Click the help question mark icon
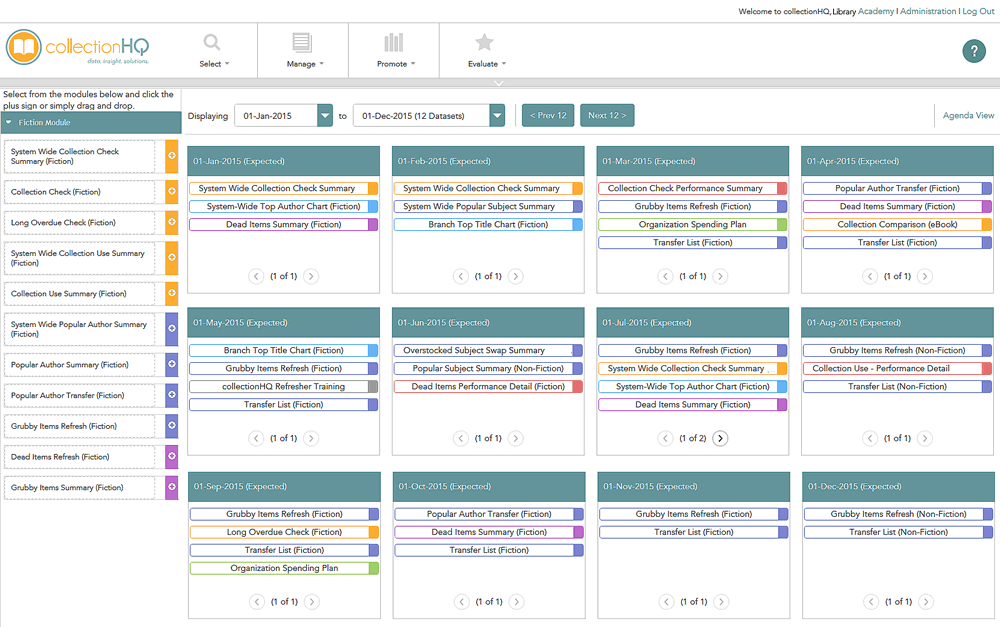The image size is (1000, 627). [973, 52]
